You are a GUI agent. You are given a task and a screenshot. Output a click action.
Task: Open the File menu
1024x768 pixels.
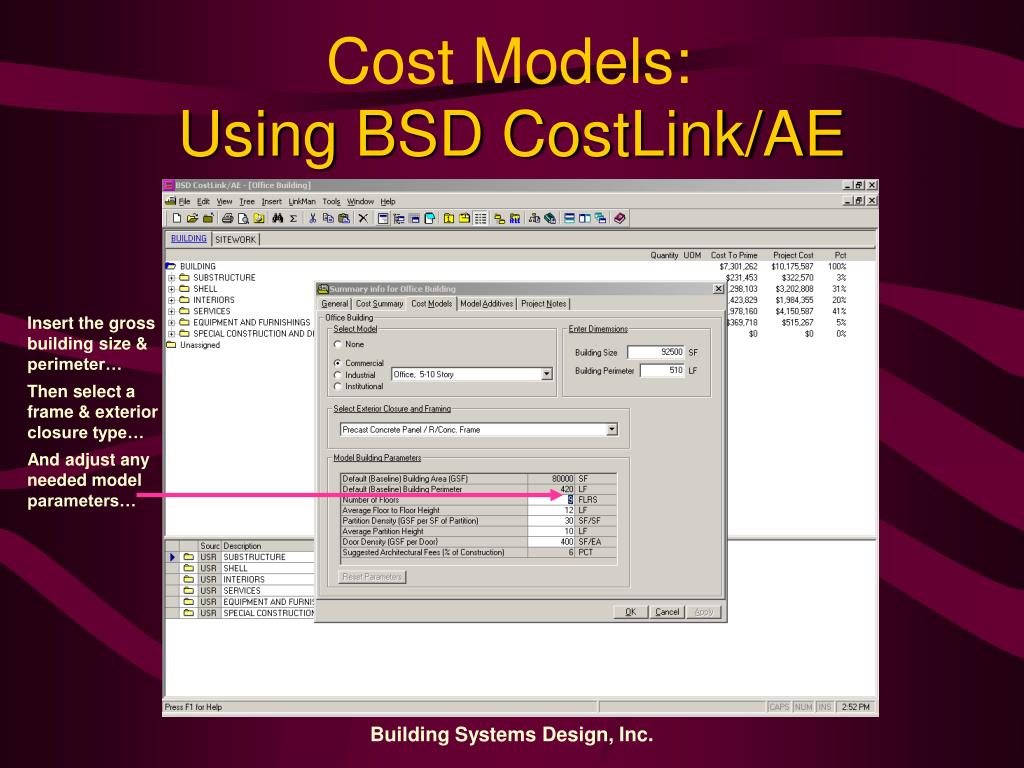click(x=184, y=201)
